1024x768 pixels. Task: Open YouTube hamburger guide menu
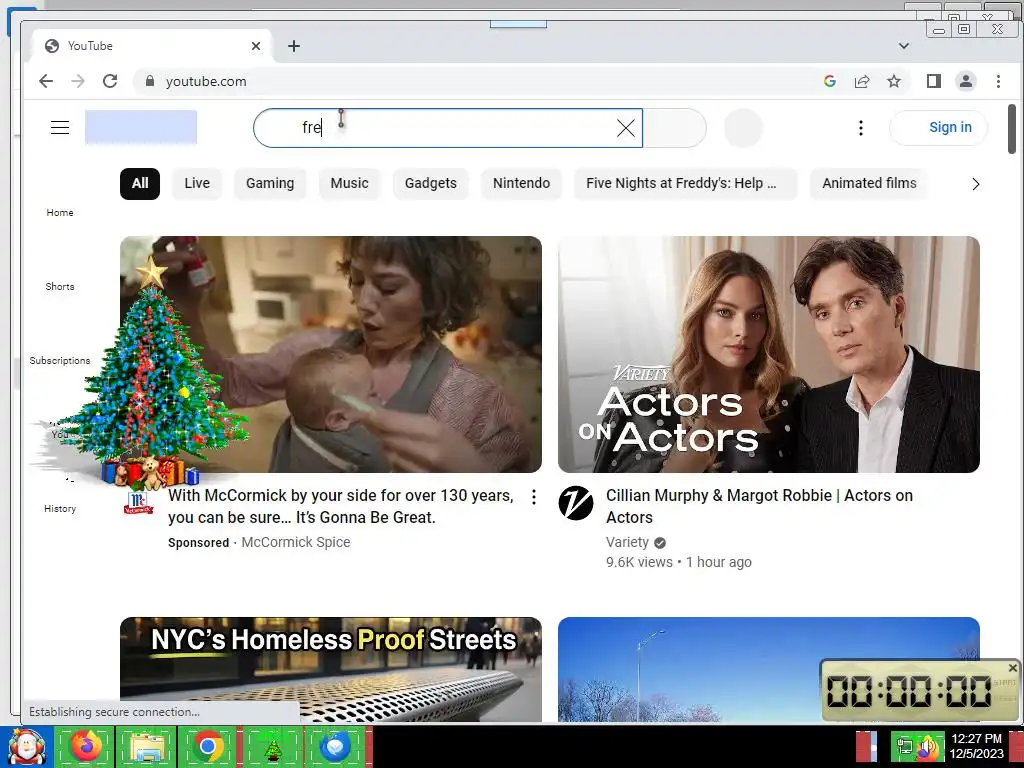point(60,127)
